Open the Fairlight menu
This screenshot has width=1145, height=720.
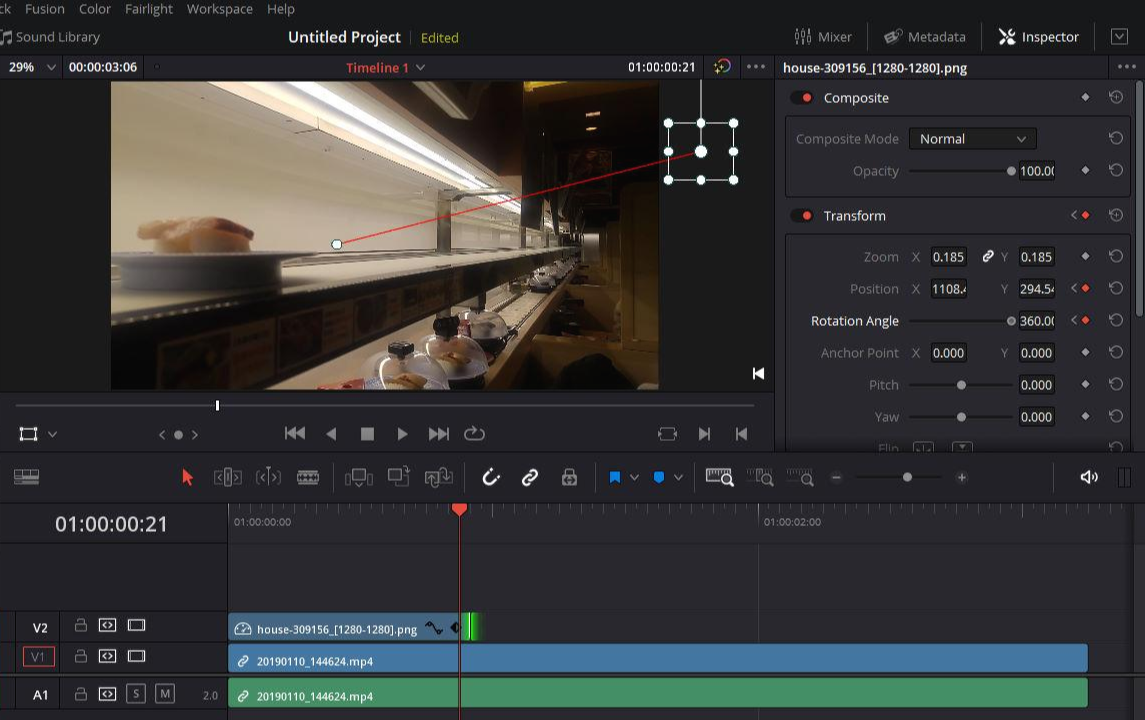tap(149, 9)
